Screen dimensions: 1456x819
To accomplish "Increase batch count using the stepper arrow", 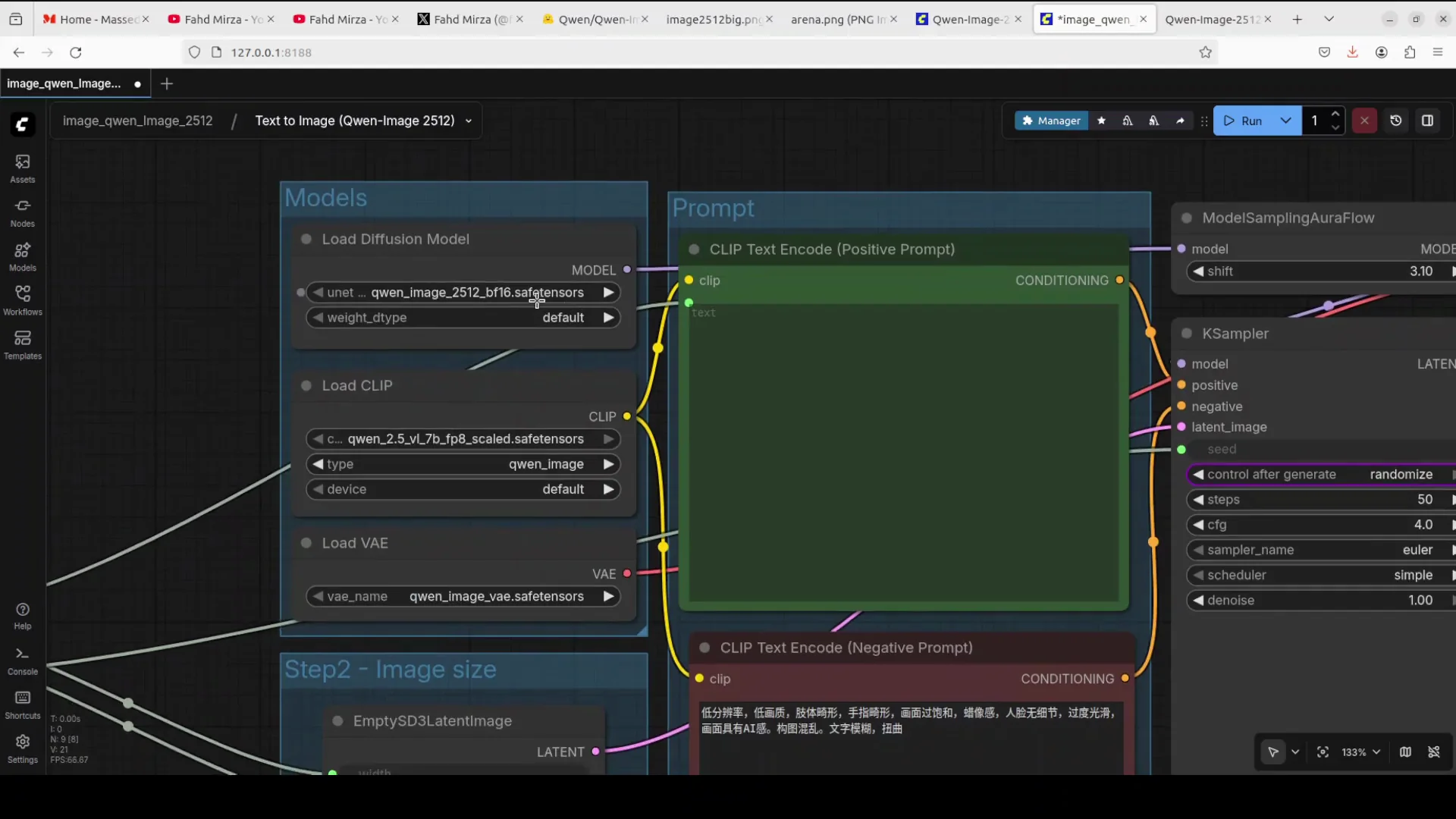I will (x=1336, y=114).
